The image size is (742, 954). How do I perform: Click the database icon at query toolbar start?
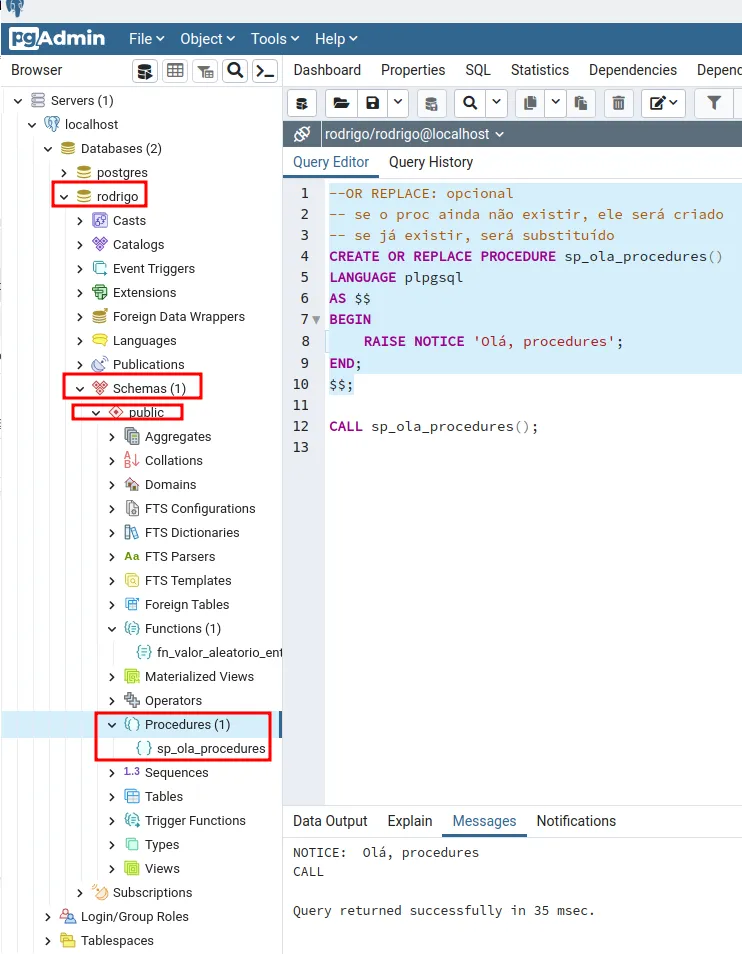pos(302,103)
